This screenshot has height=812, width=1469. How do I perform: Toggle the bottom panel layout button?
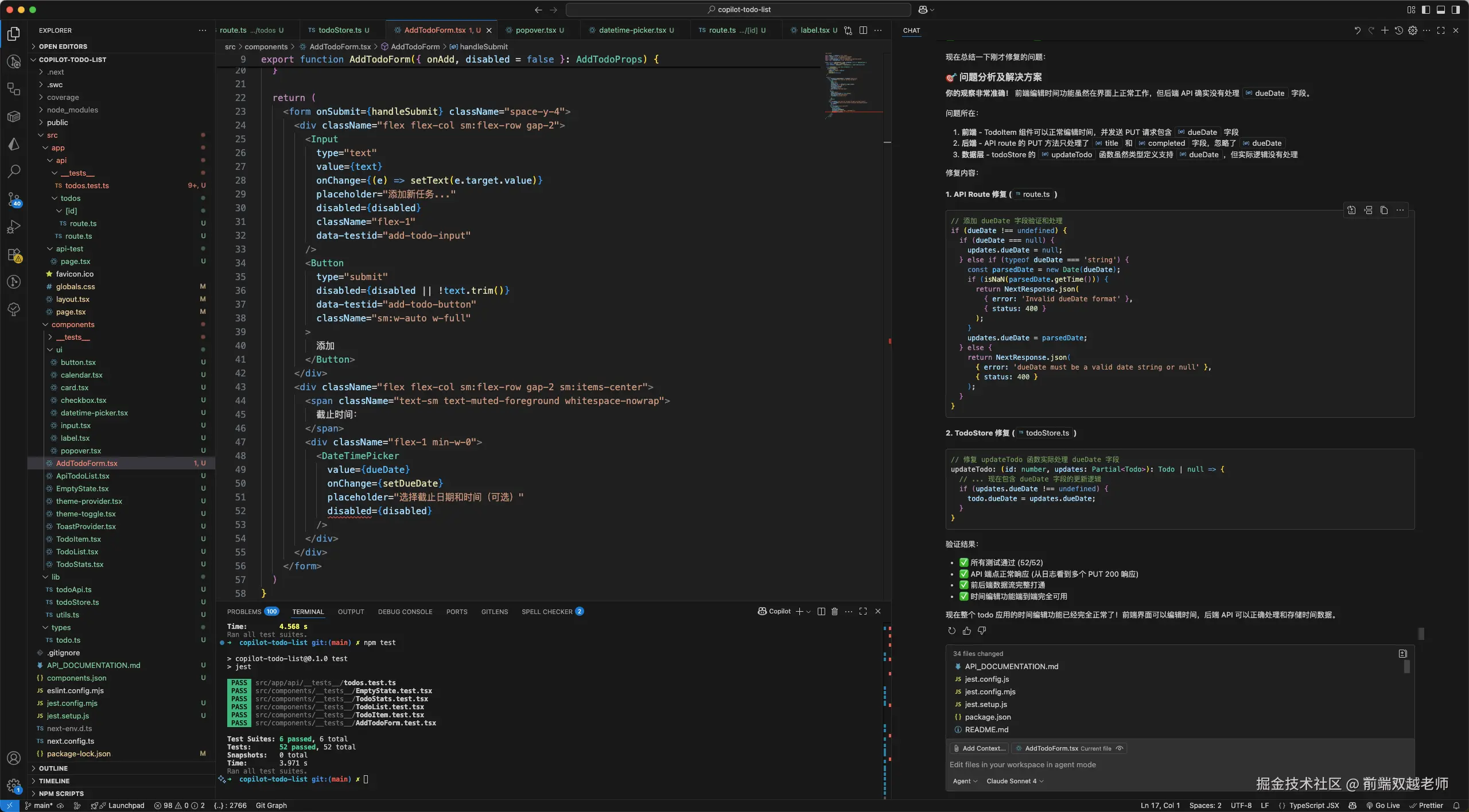[1441, 10]
